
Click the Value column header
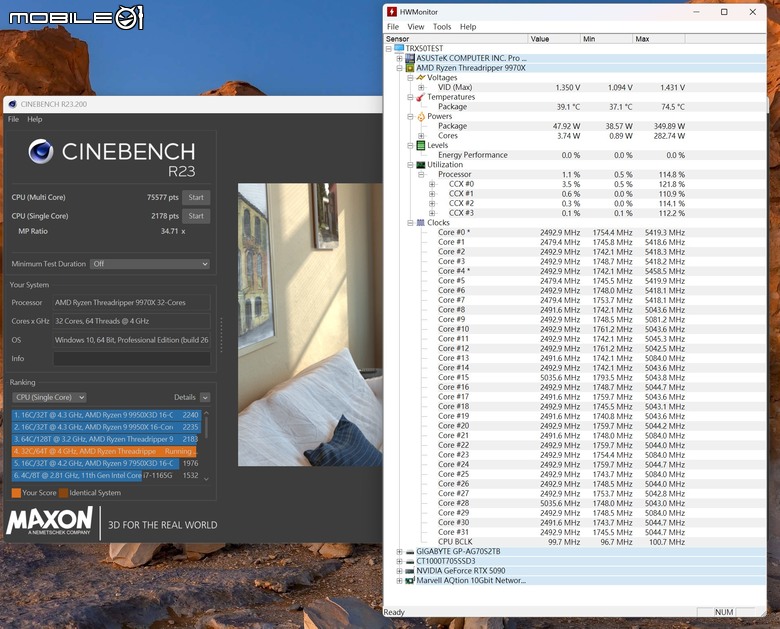pos(554,39)
